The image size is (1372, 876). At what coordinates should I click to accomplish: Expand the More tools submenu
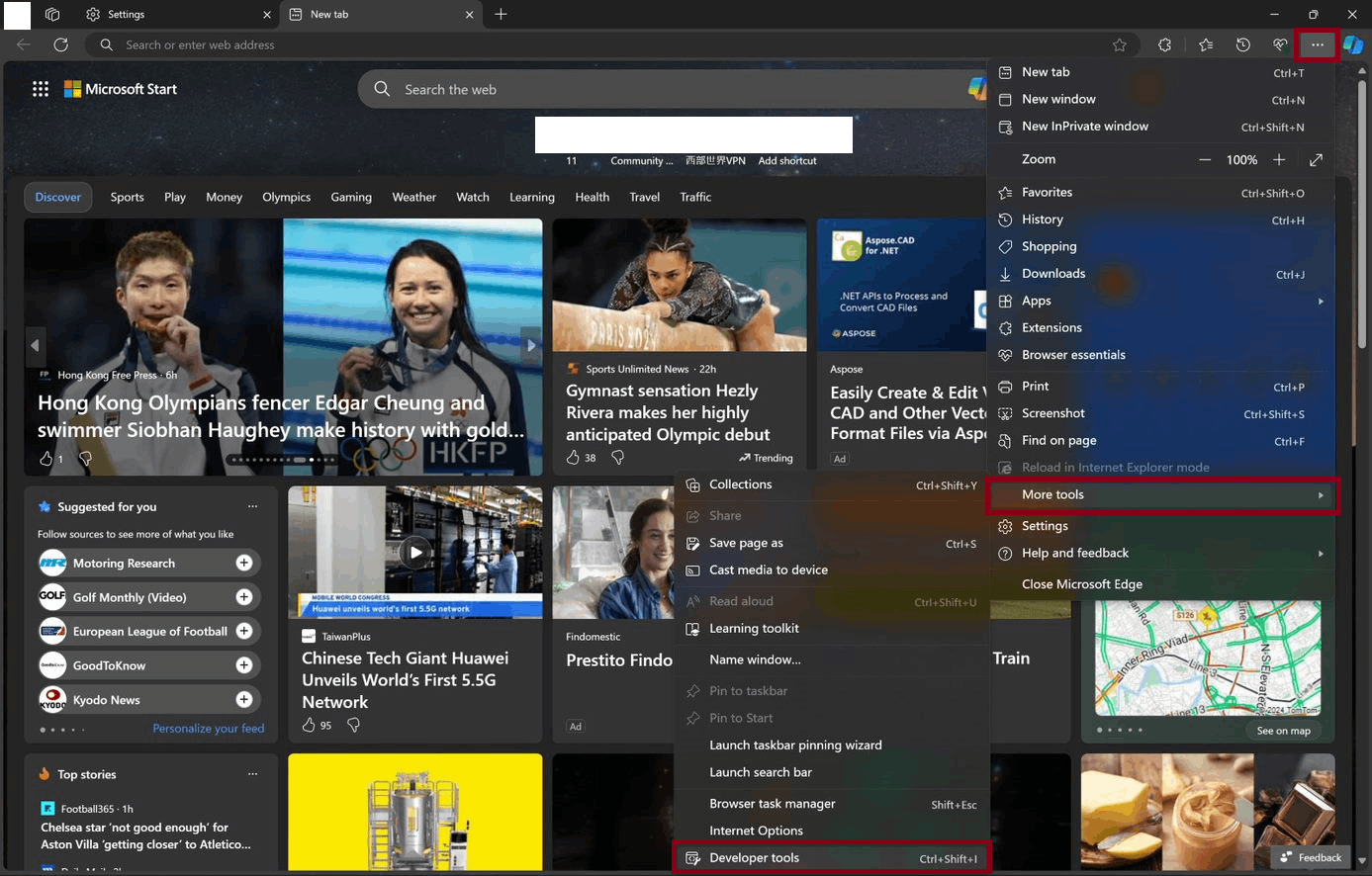click(x=1162, y=494)
